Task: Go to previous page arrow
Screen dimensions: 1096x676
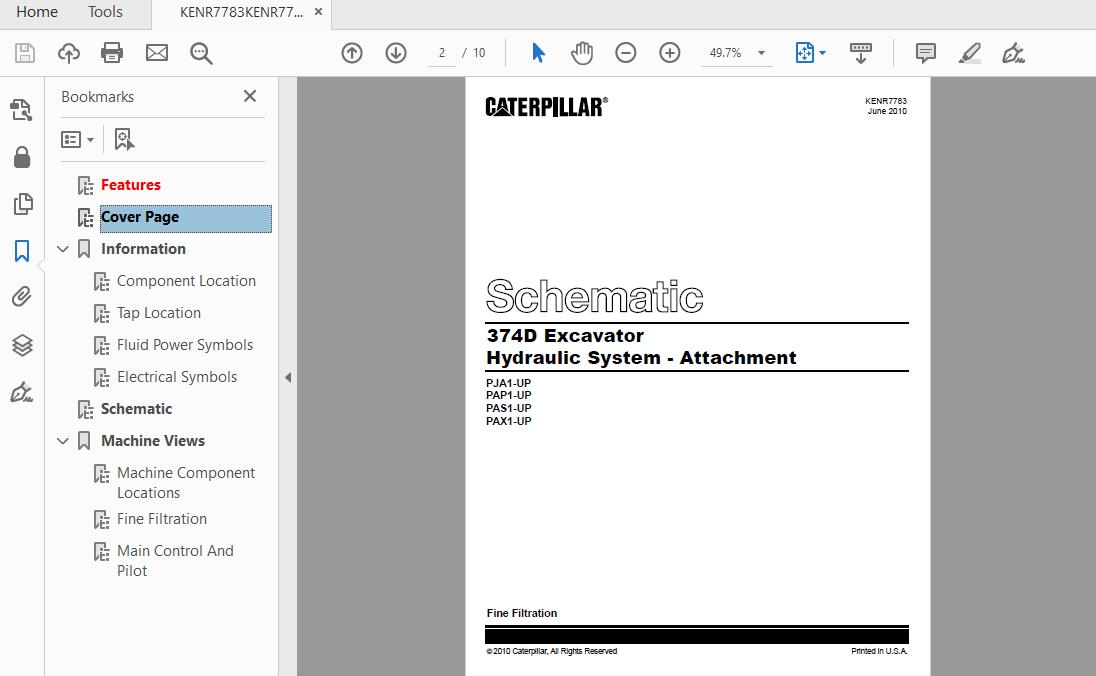Action: point(352,53)
